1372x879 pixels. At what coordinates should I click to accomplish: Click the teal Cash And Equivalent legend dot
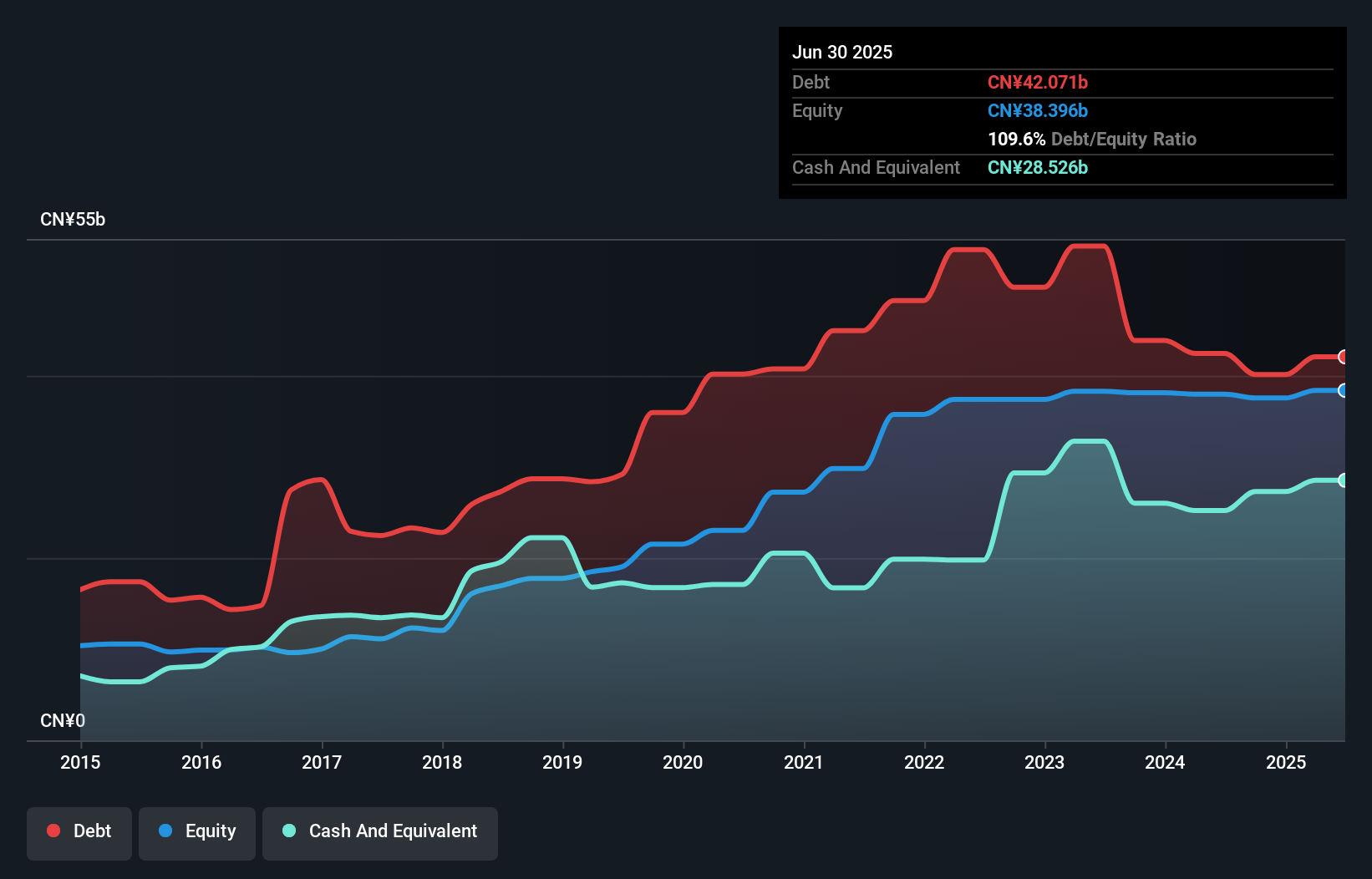click(x=288, y=831)
